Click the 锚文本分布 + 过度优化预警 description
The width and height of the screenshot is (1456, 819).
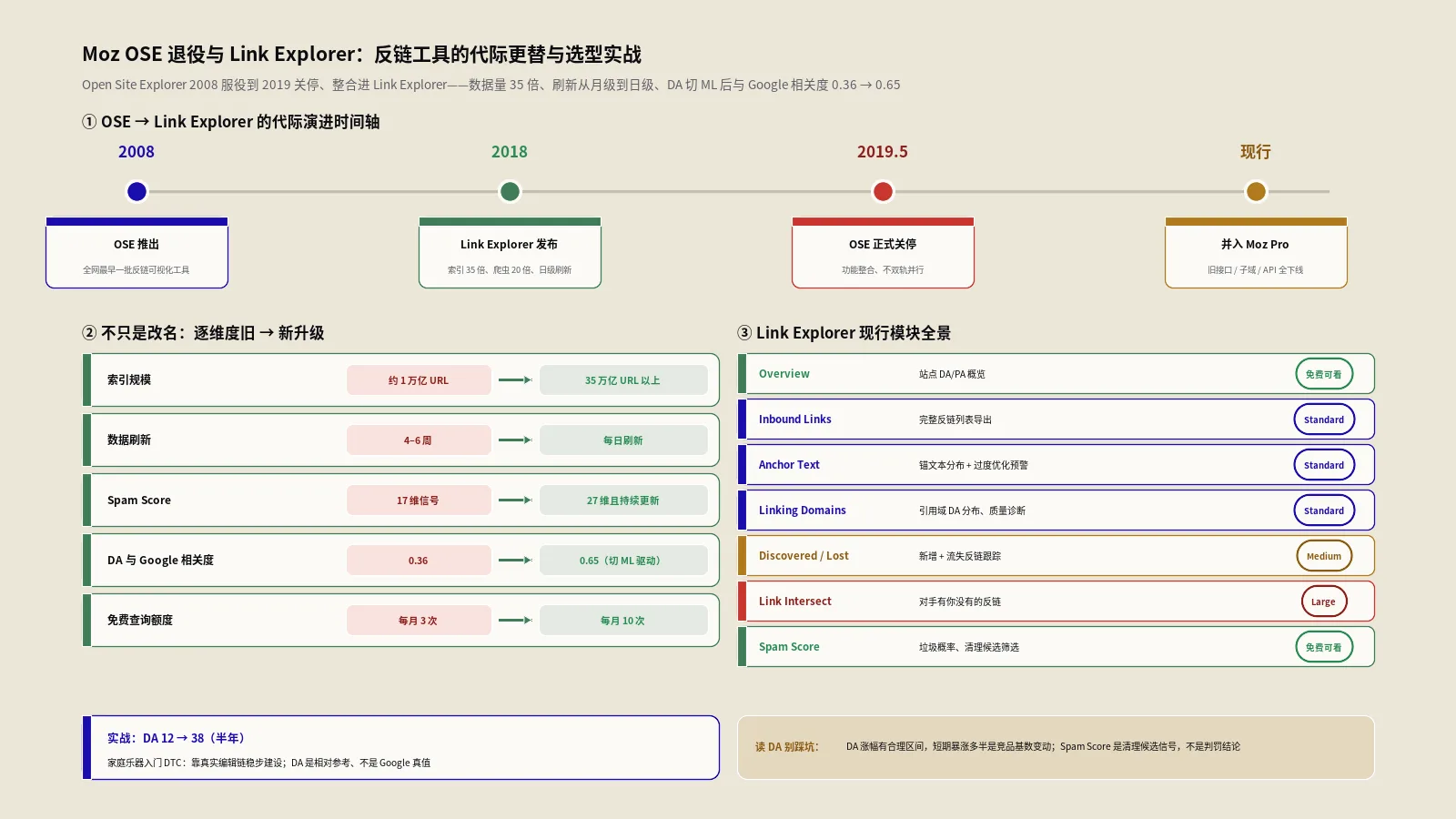click(x=974, y=465)
